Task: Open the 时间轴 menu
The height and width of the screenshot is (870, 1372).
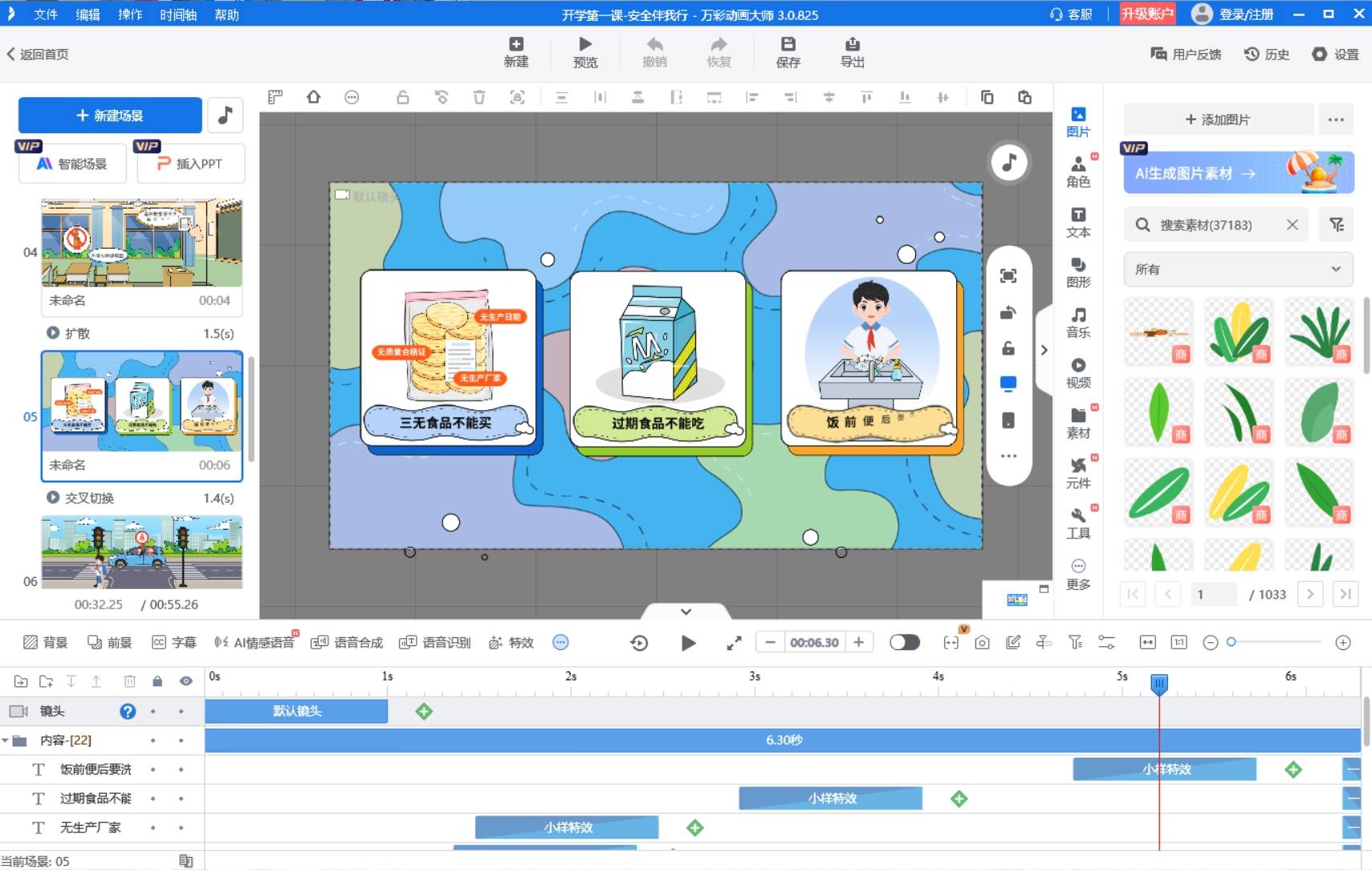Action: [x=178, y=14]
